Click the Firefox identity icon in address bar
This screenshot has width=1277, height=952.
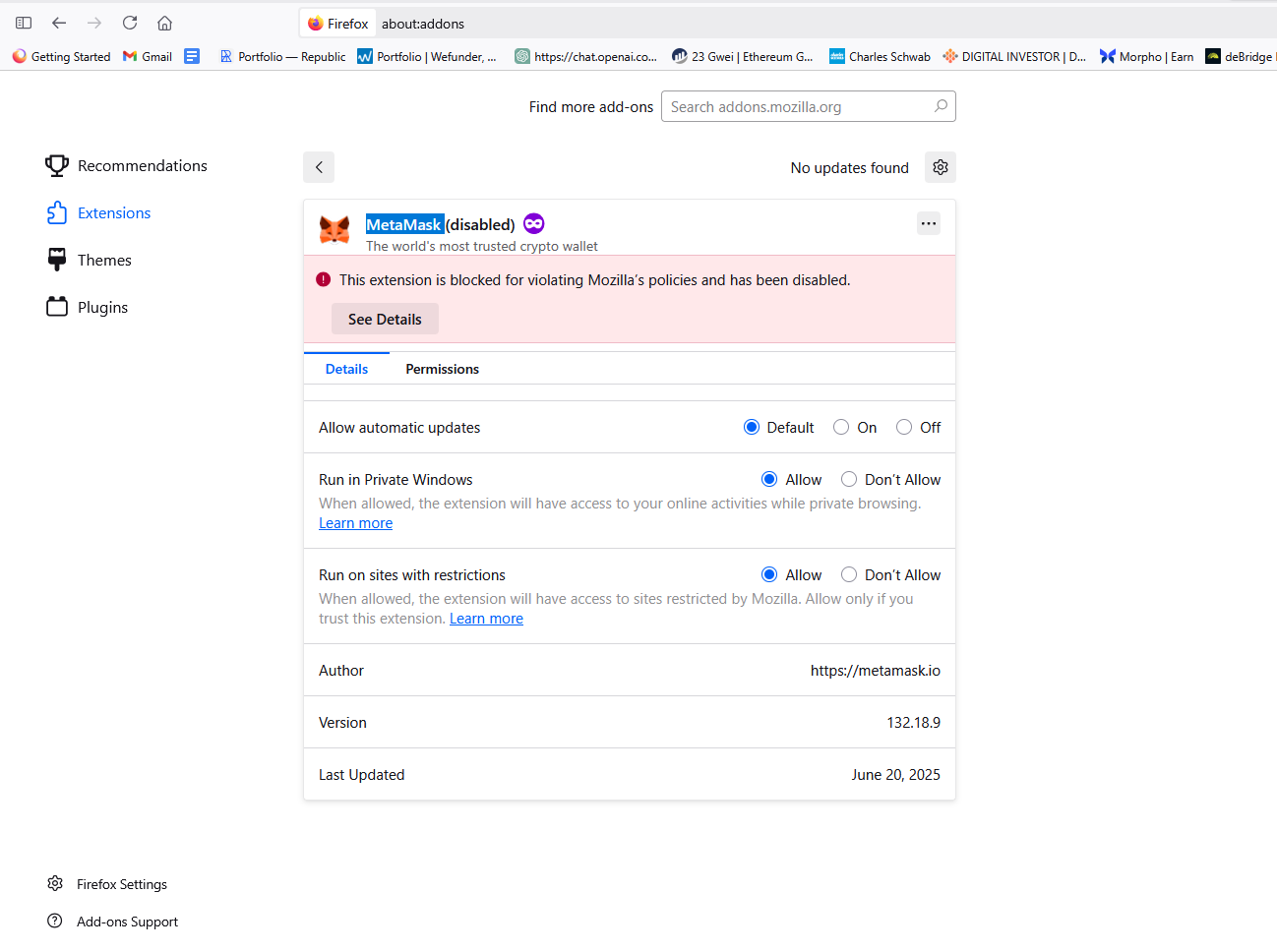[x=337, y=24]
